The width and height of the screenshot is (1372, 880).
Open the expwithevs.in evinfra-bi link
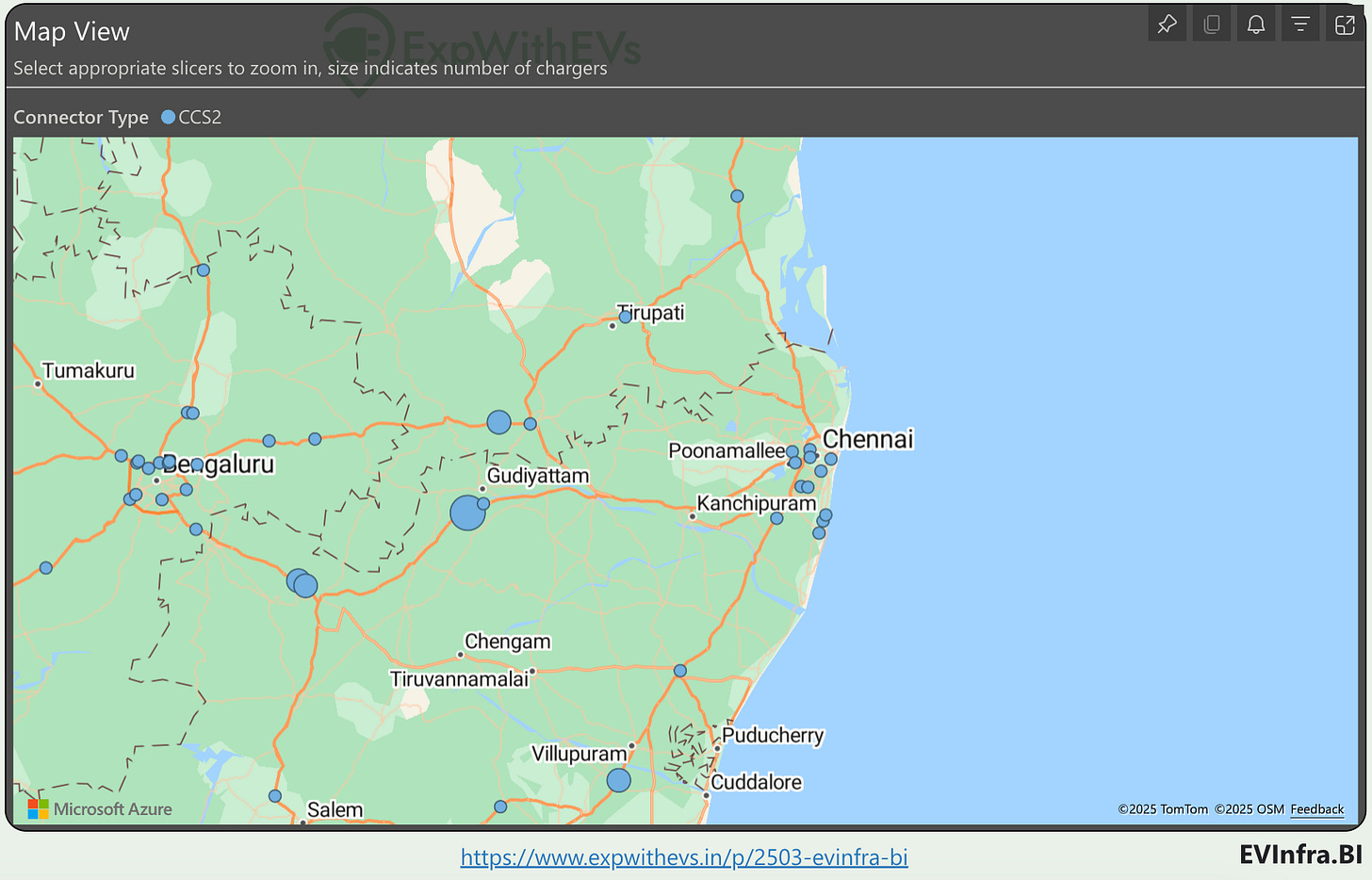684,857
